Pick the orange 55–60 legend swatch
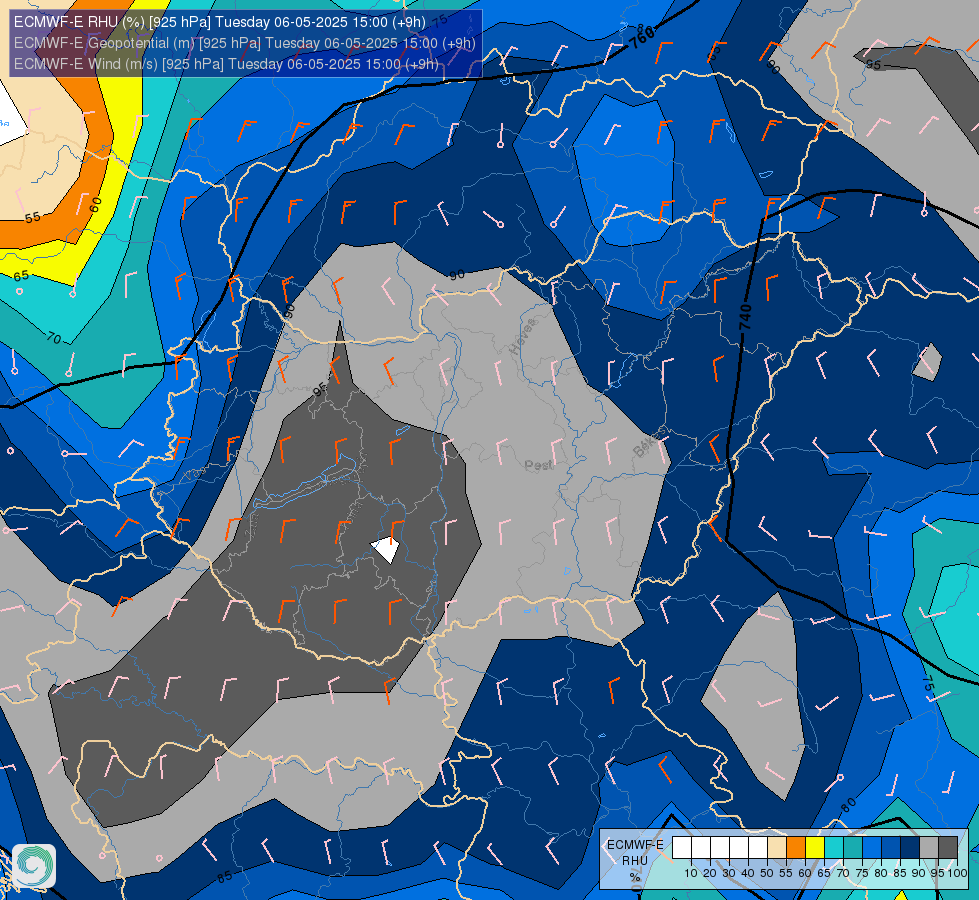 [x=796, y=847]
